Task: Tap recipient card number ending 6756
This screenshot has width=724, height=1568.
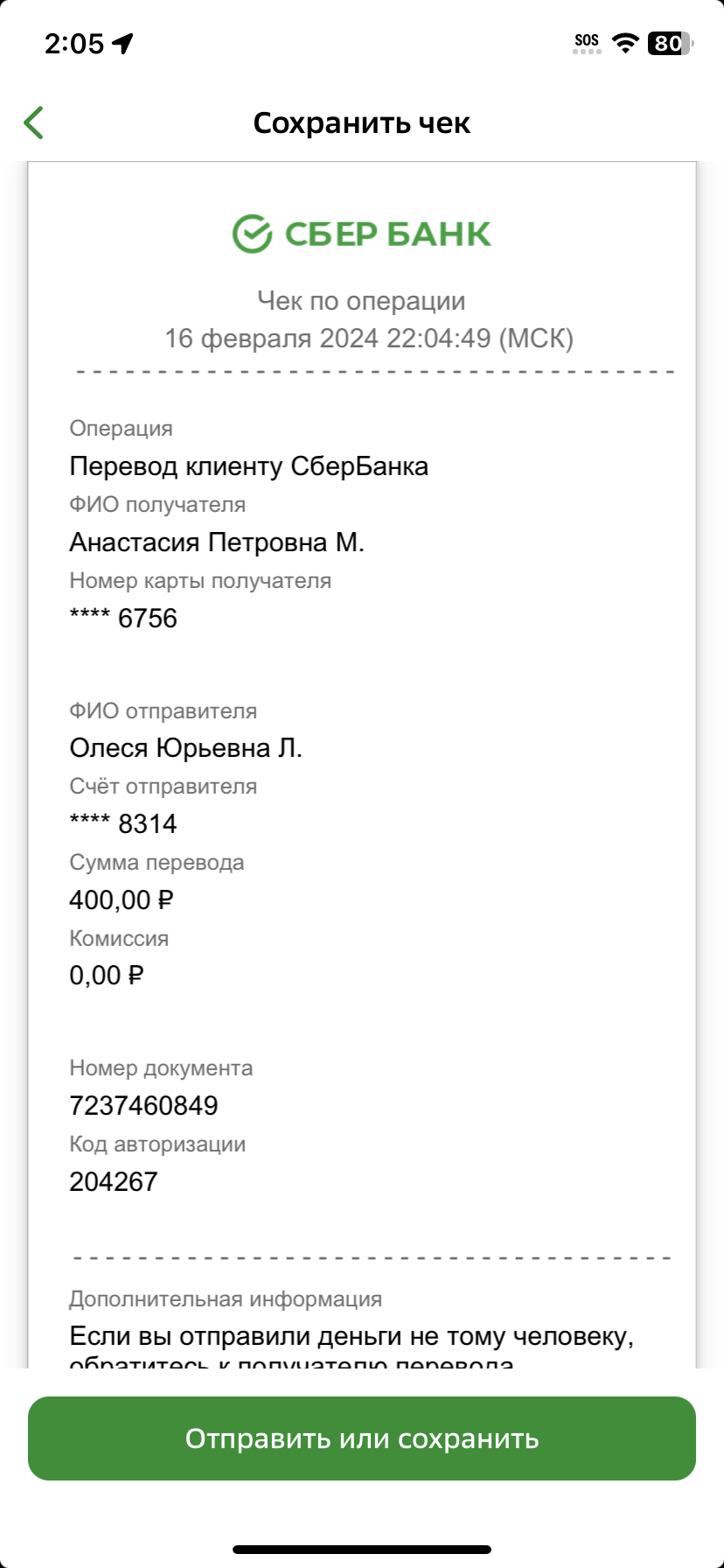Action: pos(123,619)
